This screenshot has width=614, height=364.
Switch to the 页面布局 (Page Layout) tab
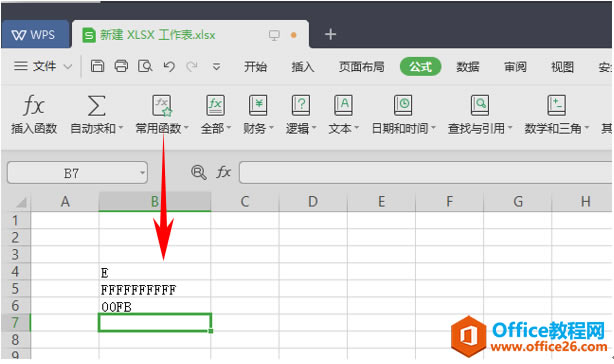tap(361, 67)
